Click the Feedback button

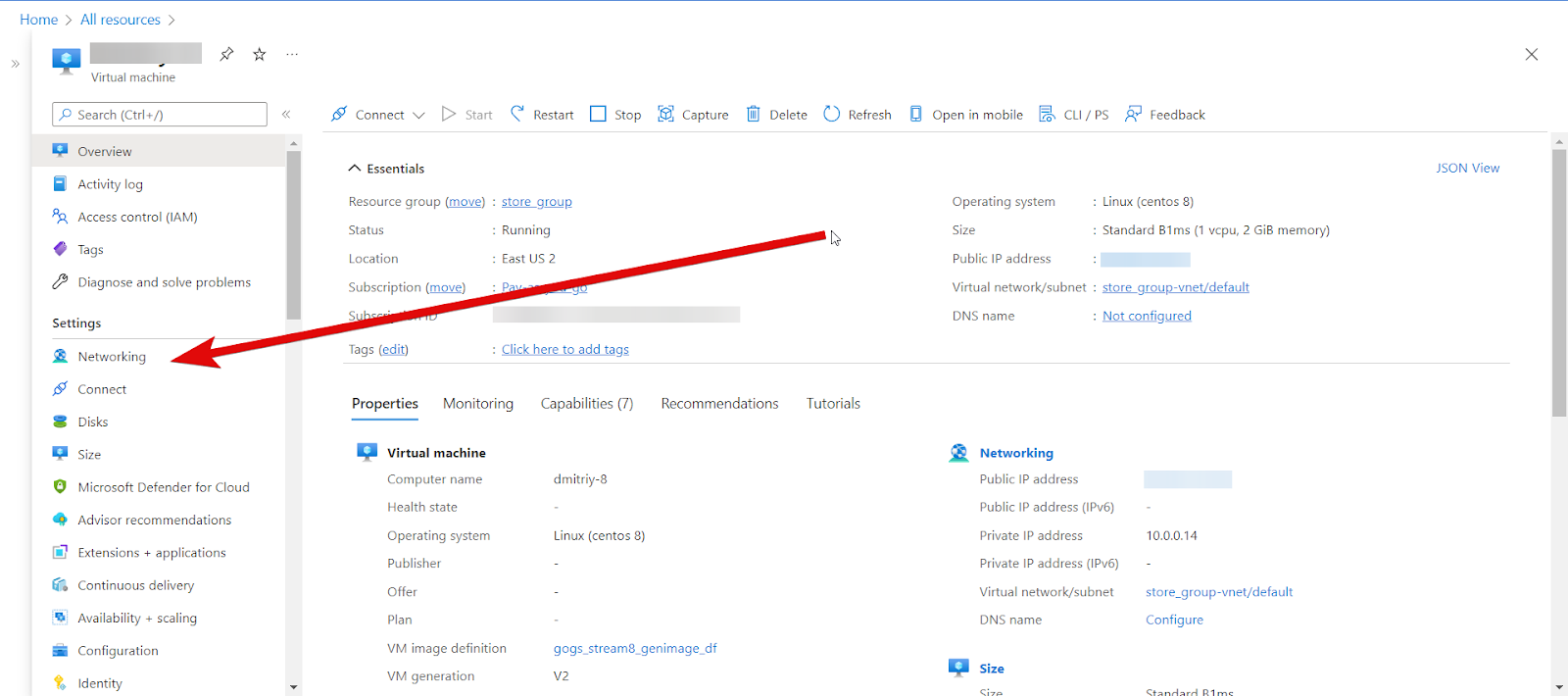tap(1165, 115)
